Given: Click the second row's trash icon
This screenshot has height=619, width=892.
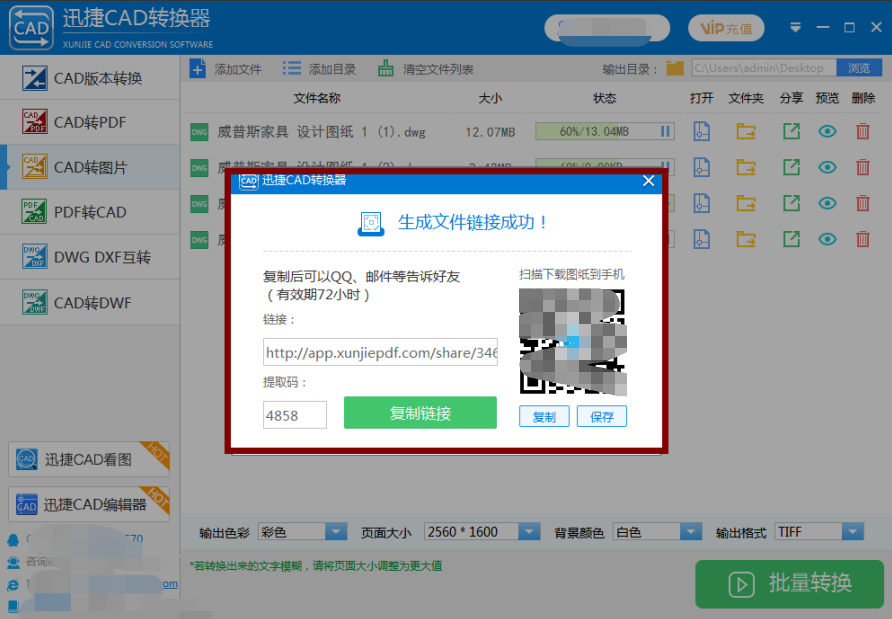Looking at the screenshot, I should 863,167.
